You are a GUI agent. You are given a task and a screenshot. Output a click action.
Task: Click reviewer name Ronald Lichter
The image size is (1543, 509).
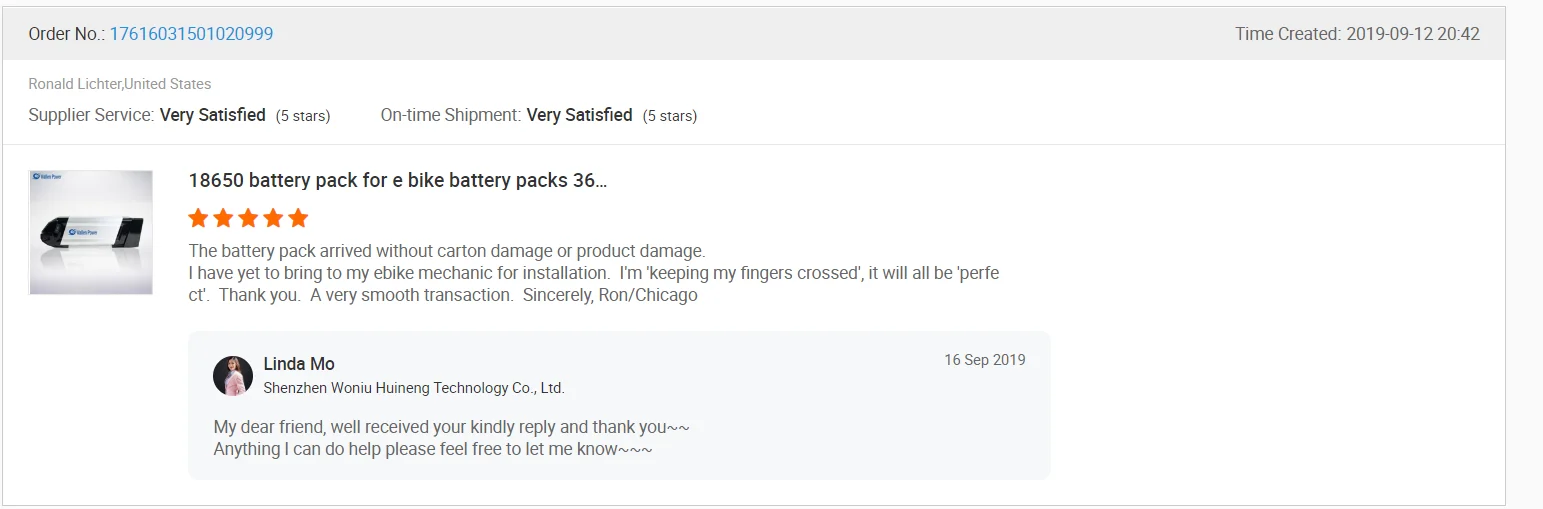pyautogui.click(x=75, y=84)
